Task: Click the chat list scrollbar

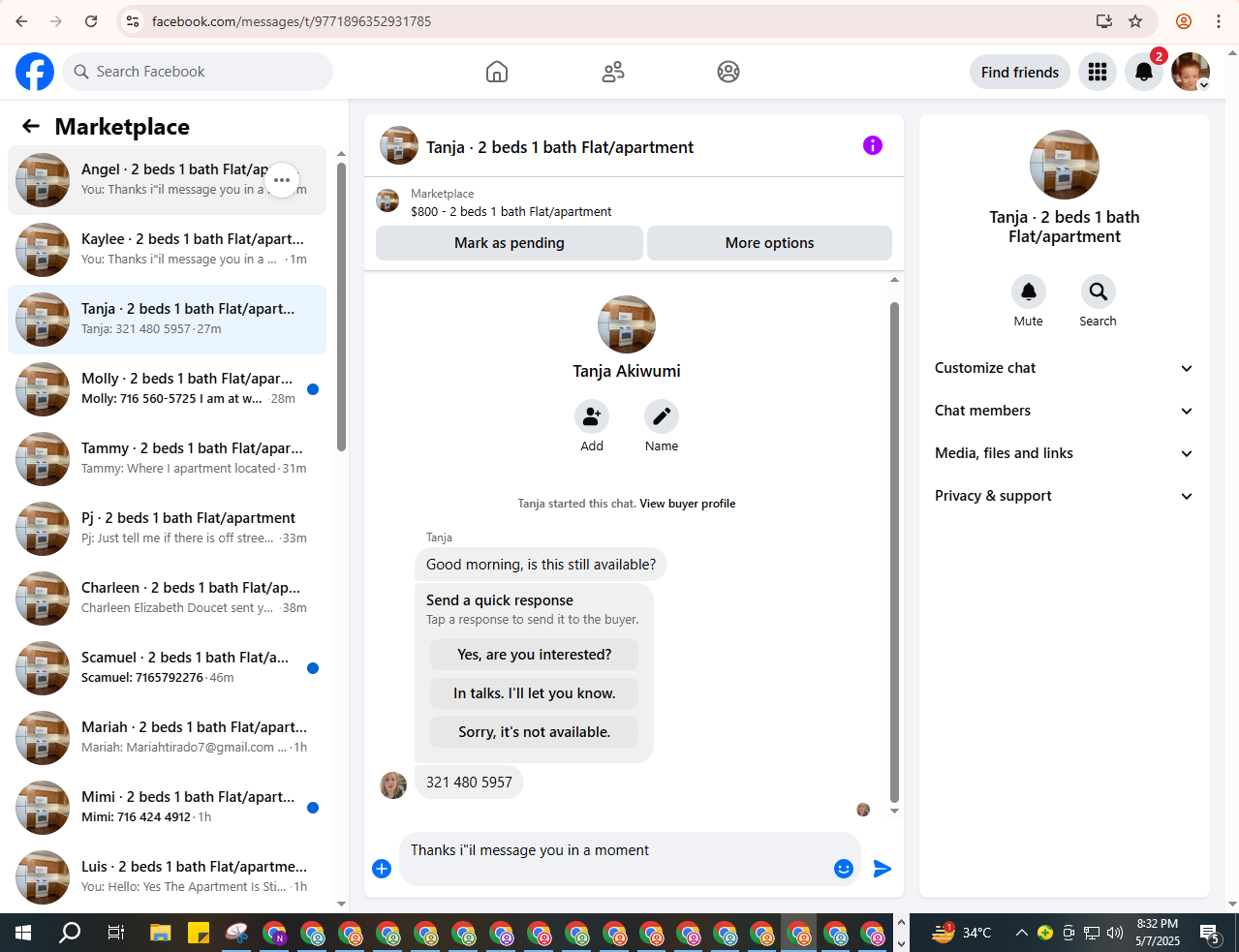Action: tap(341, 306)
